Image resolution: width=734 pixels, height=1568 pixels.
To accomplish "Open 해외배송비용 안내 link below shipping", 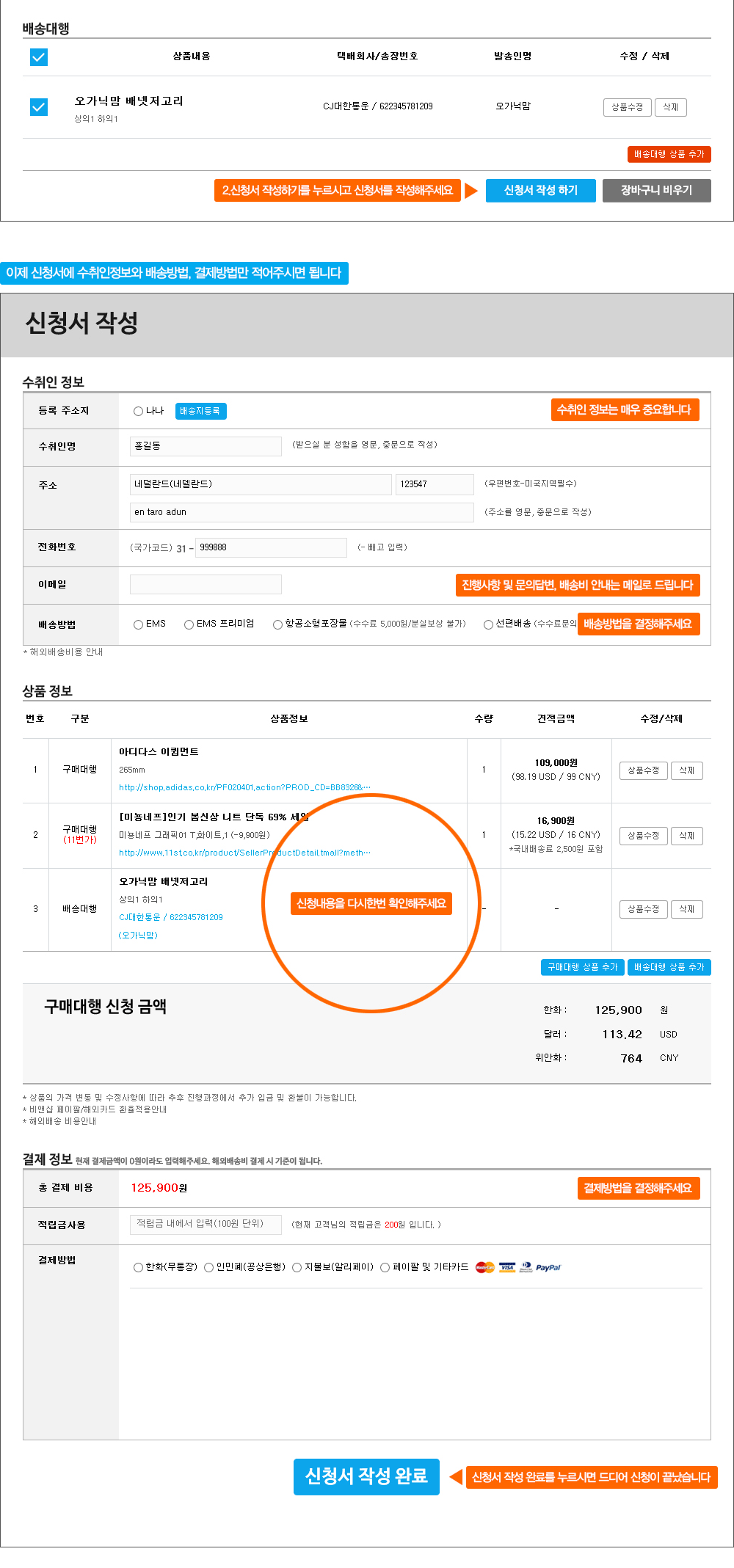I will point(66,652).
